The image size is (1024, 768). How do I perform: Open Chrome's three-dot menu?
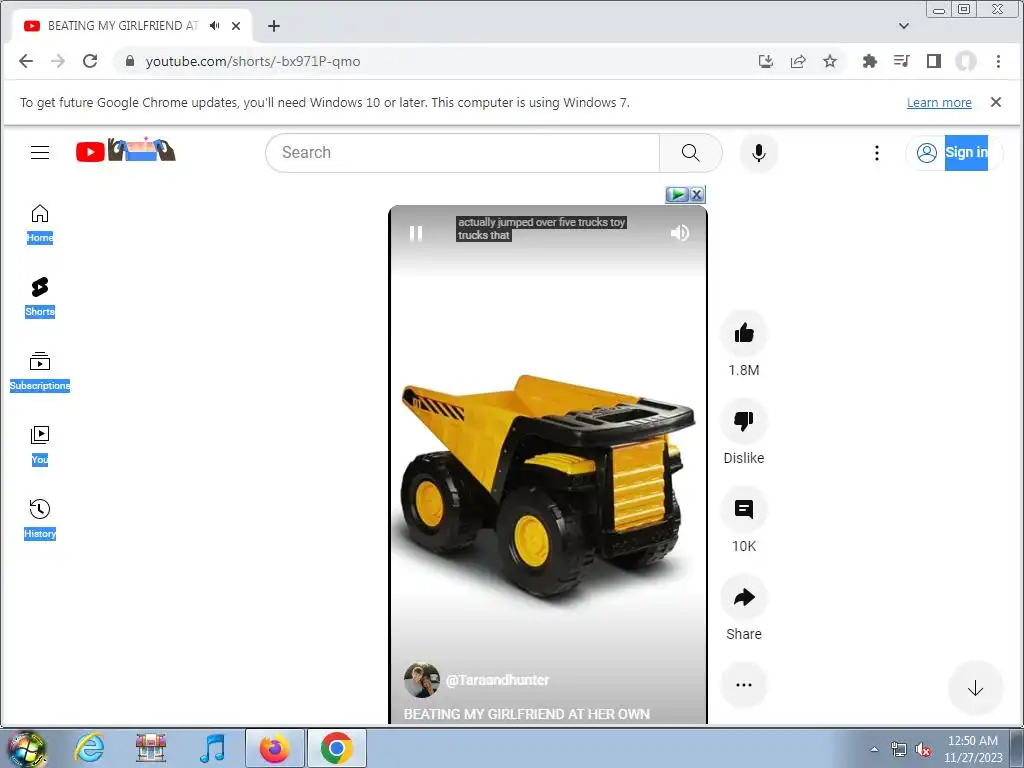[x=998, y=61]
